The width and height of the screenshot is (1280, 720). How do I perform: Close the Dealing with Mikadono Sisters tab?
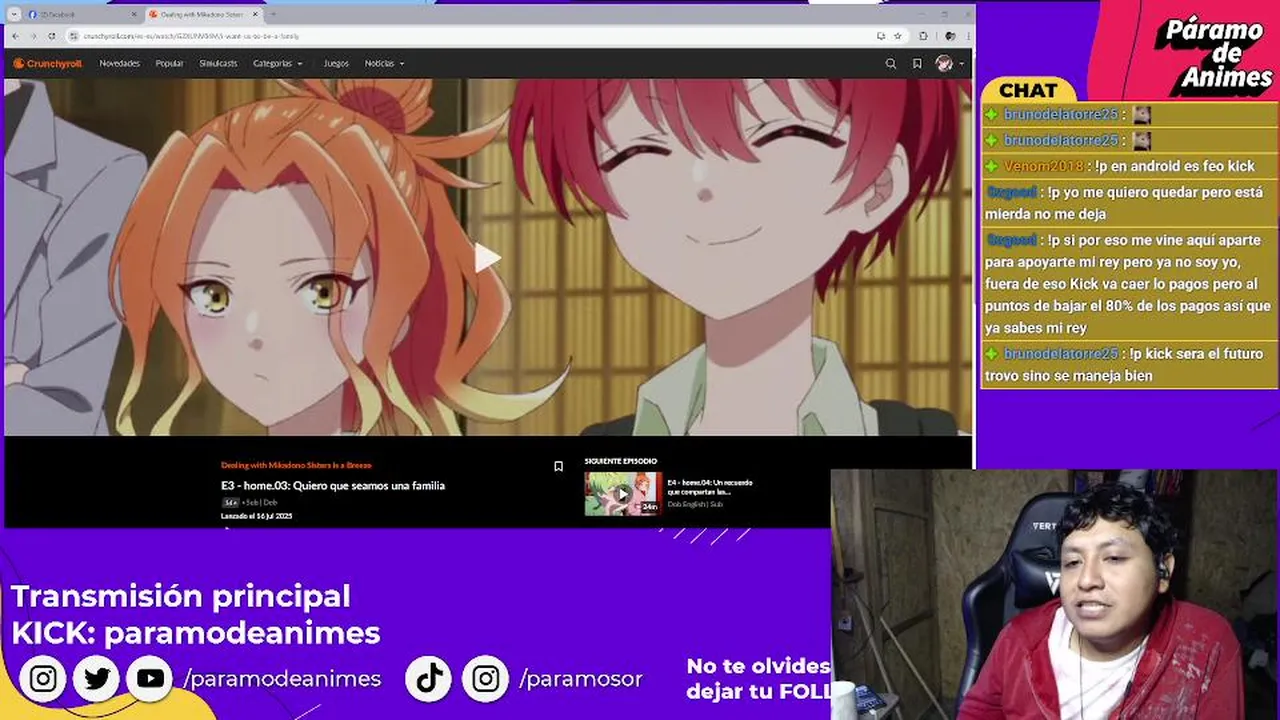coord(254,14)
